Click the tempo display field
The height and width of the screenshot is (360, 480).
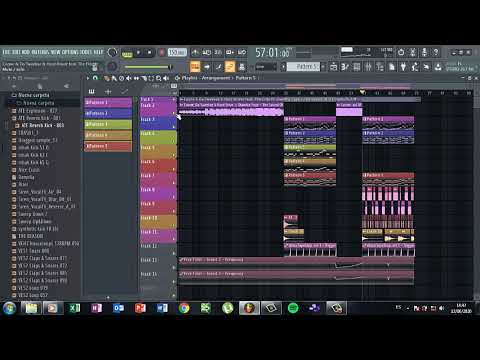tap(177, 52)
